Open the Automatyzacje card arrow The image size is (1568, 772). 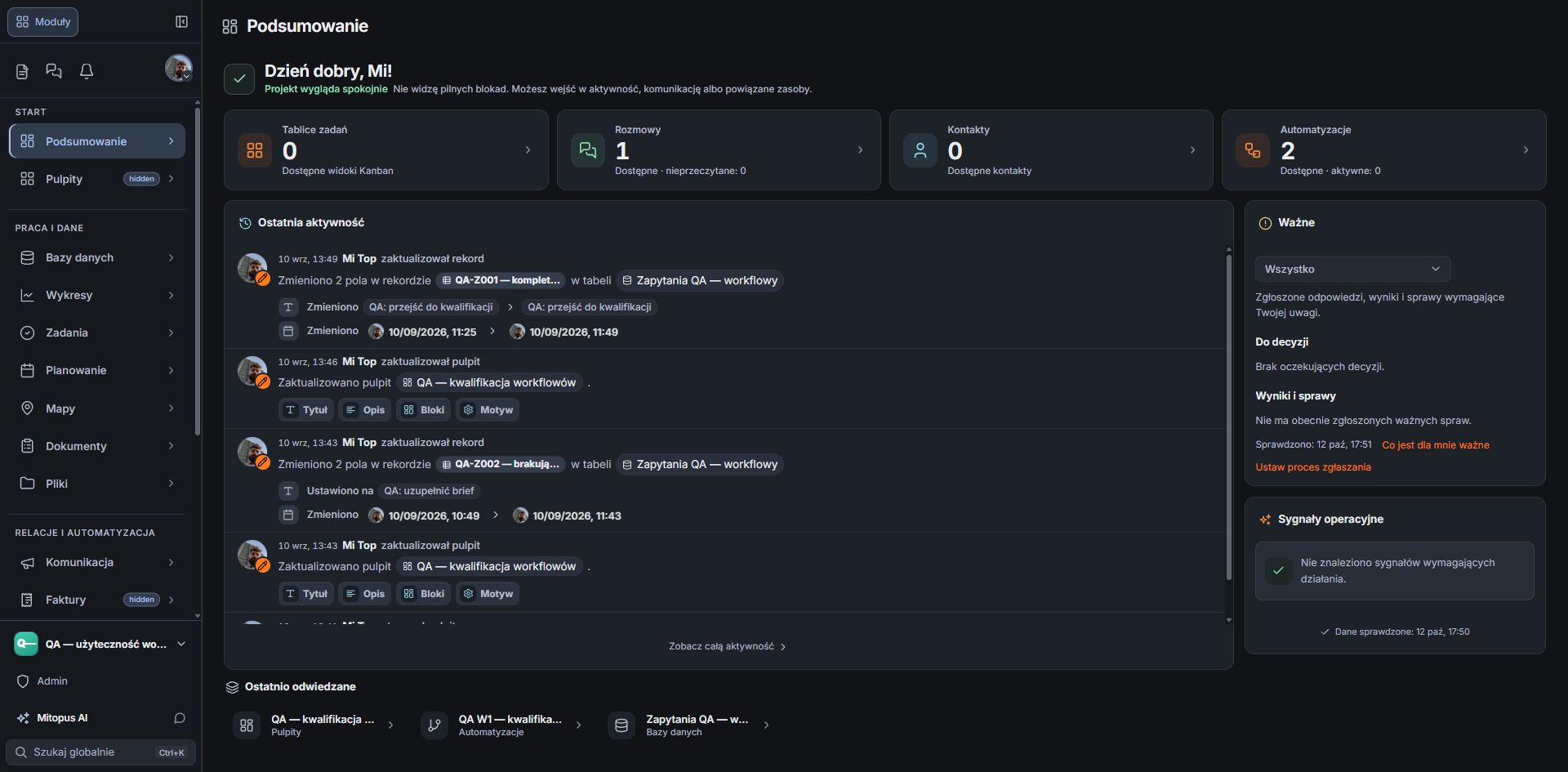point(1526,150)
